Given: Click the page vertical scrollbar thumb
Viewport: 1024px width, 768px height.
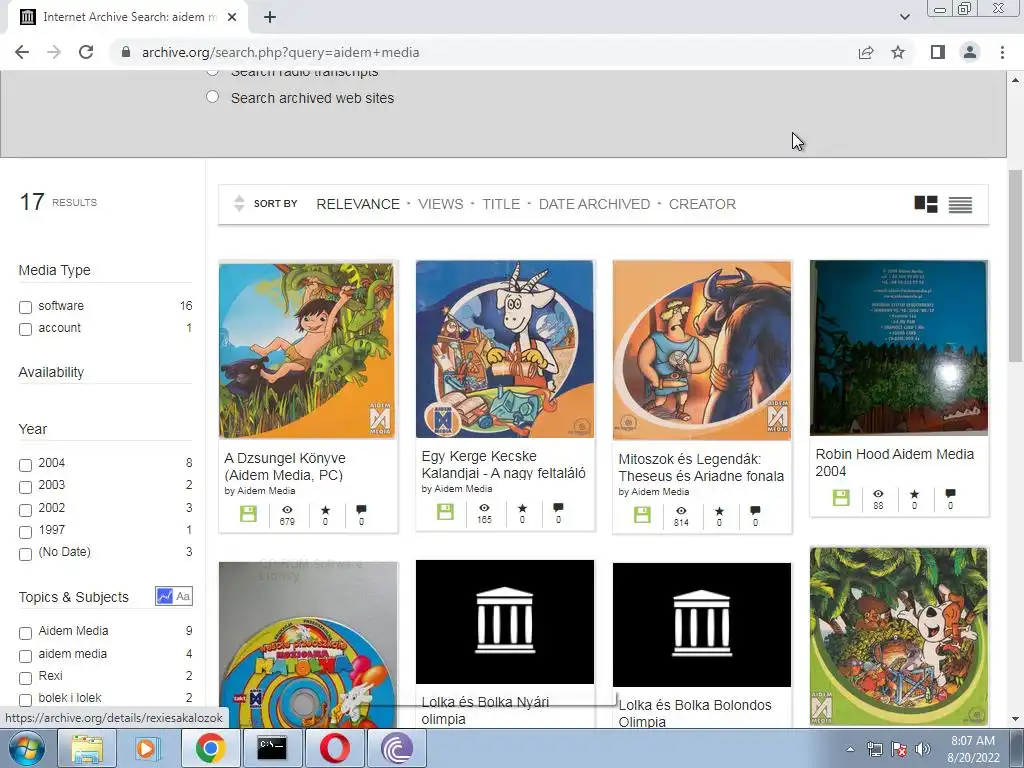Looking at the screenshot, I should coord(1015,264).
